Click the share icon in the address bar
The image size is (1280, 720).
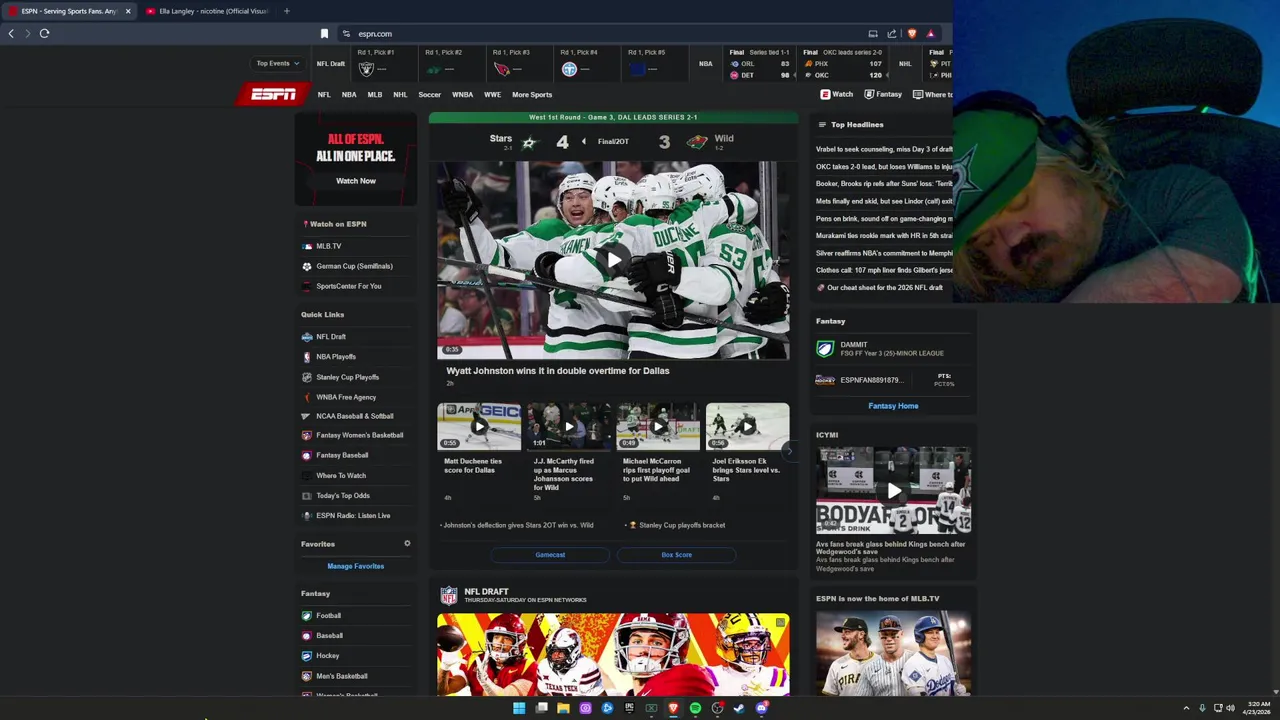pos(892,34)
